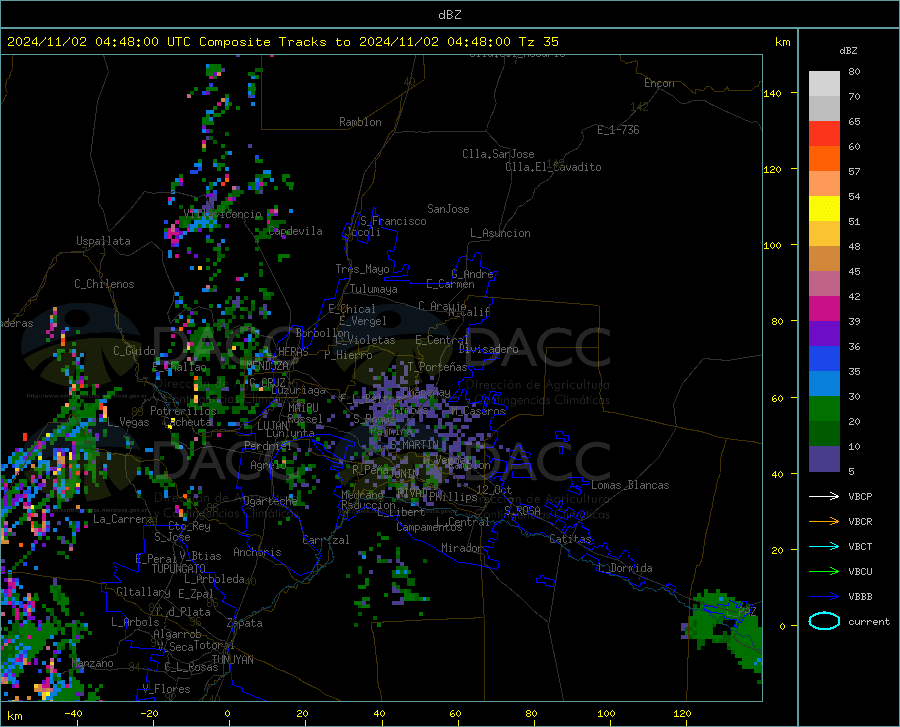Click the T_Porteñas map label

point(437,367)
